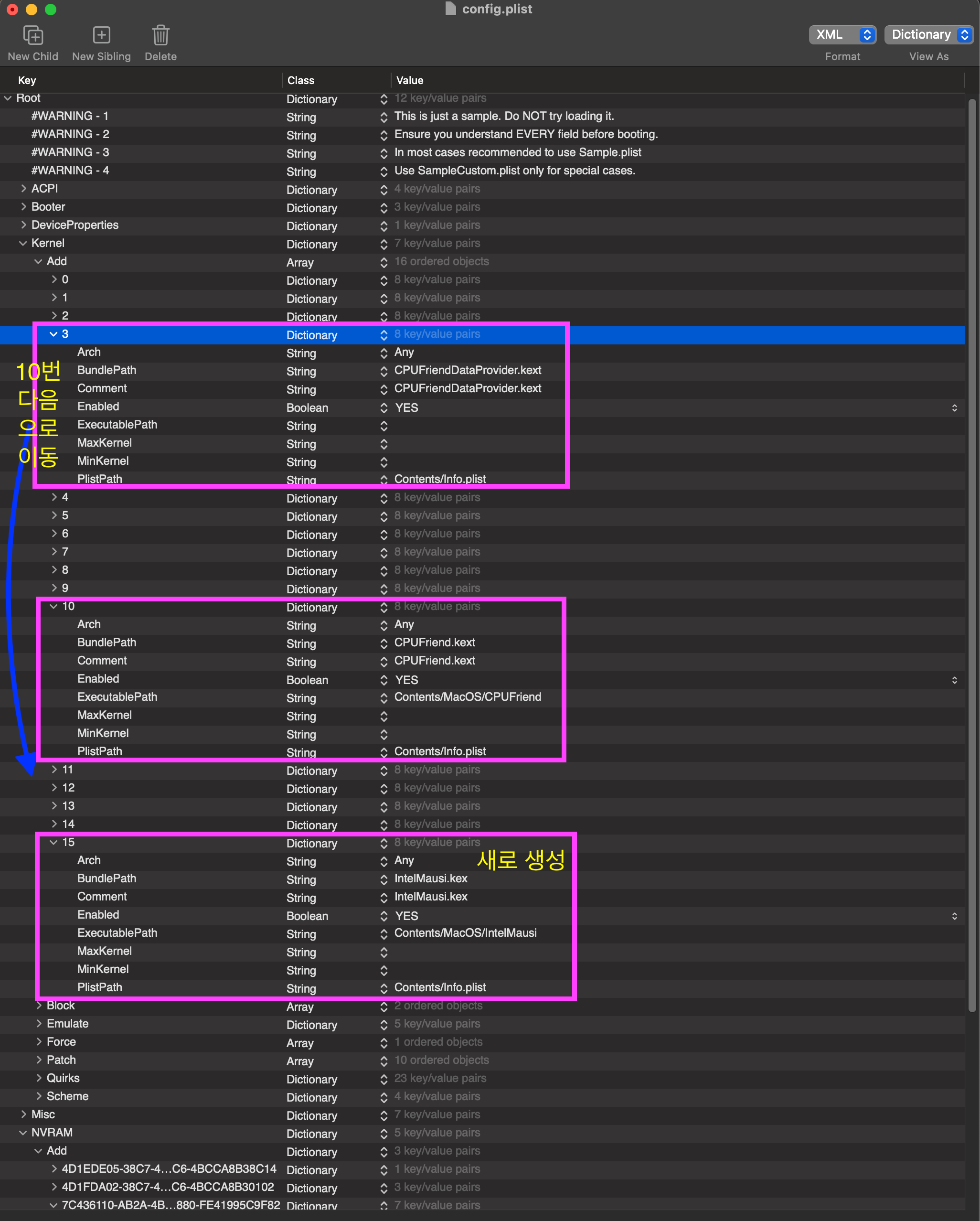Expand the Force array
This screenshot has width=980, height=1221.
coord(39,1041)
